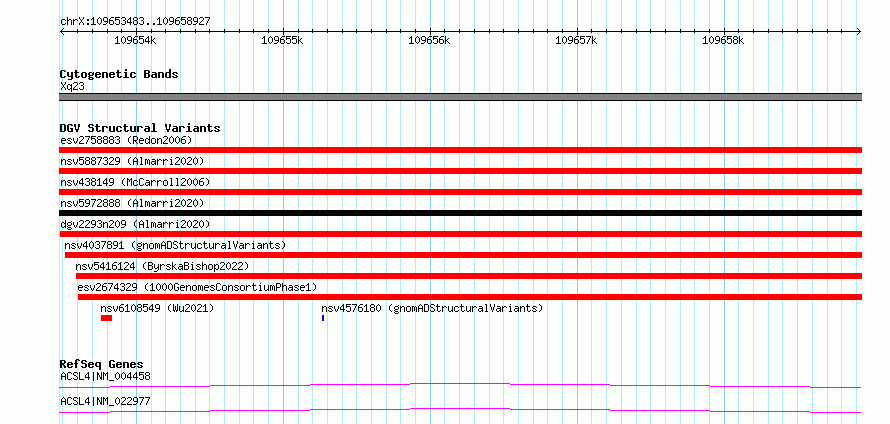This screenshot has width=890, height=424.
Task: Click the ACSL4|NM_004458 gene label
Action: (x=105, y=376)
